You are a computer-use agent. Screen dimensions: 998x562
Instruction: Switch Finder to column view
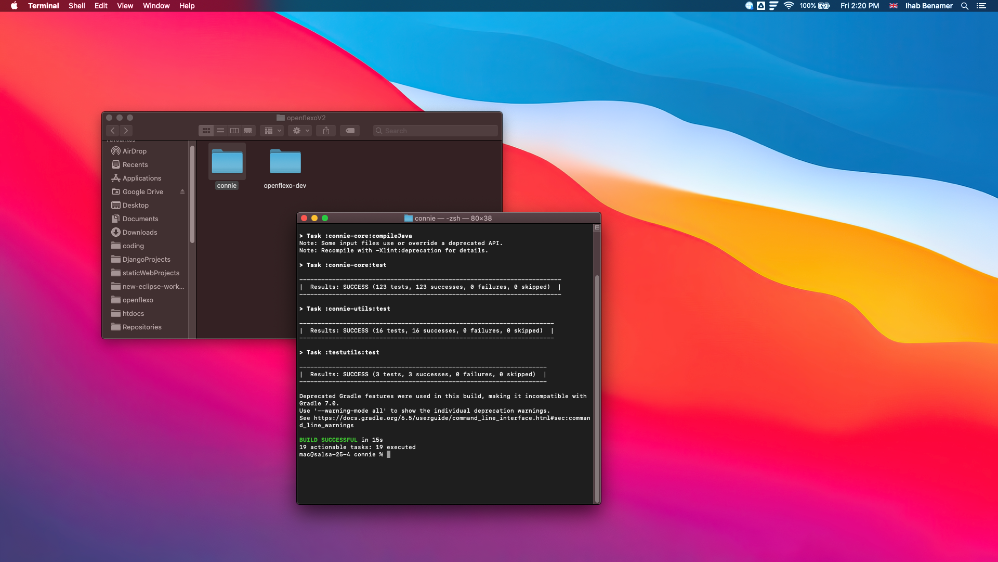pos(234,130)
